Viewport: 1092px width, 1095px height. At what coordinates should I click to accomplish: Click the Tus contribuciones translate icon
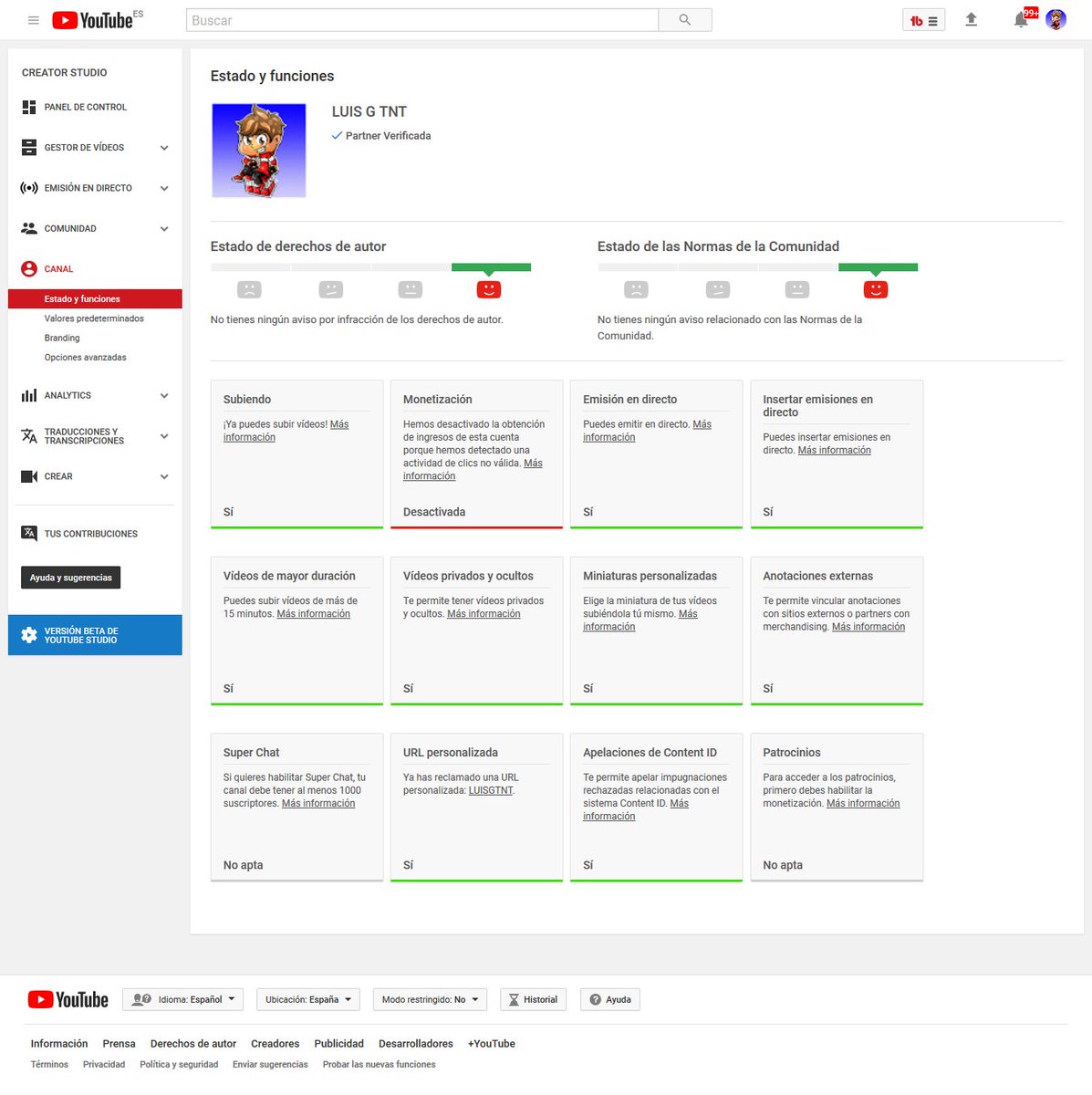29,534
